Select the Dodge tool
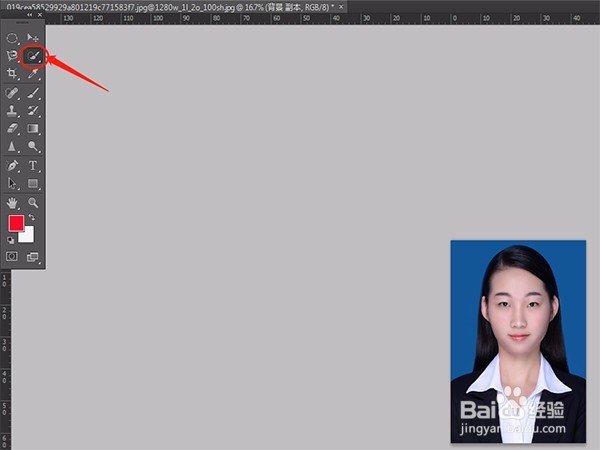 (33, 146)
